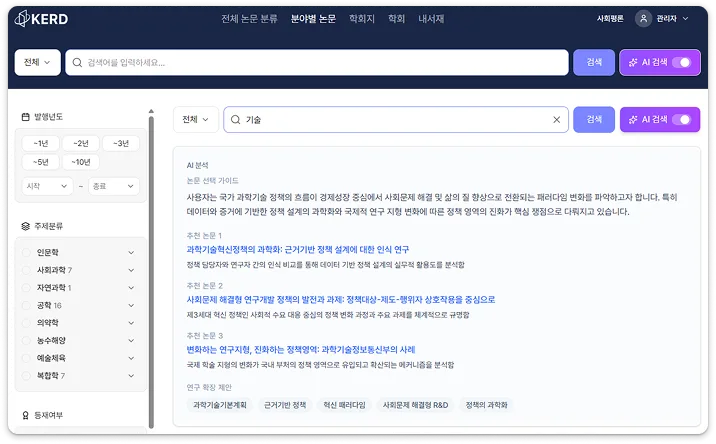Viewport: 716px width, 444px height.
Task: Open the 내서재 menu
Action: pyautogui.click(x=431, y=19)
